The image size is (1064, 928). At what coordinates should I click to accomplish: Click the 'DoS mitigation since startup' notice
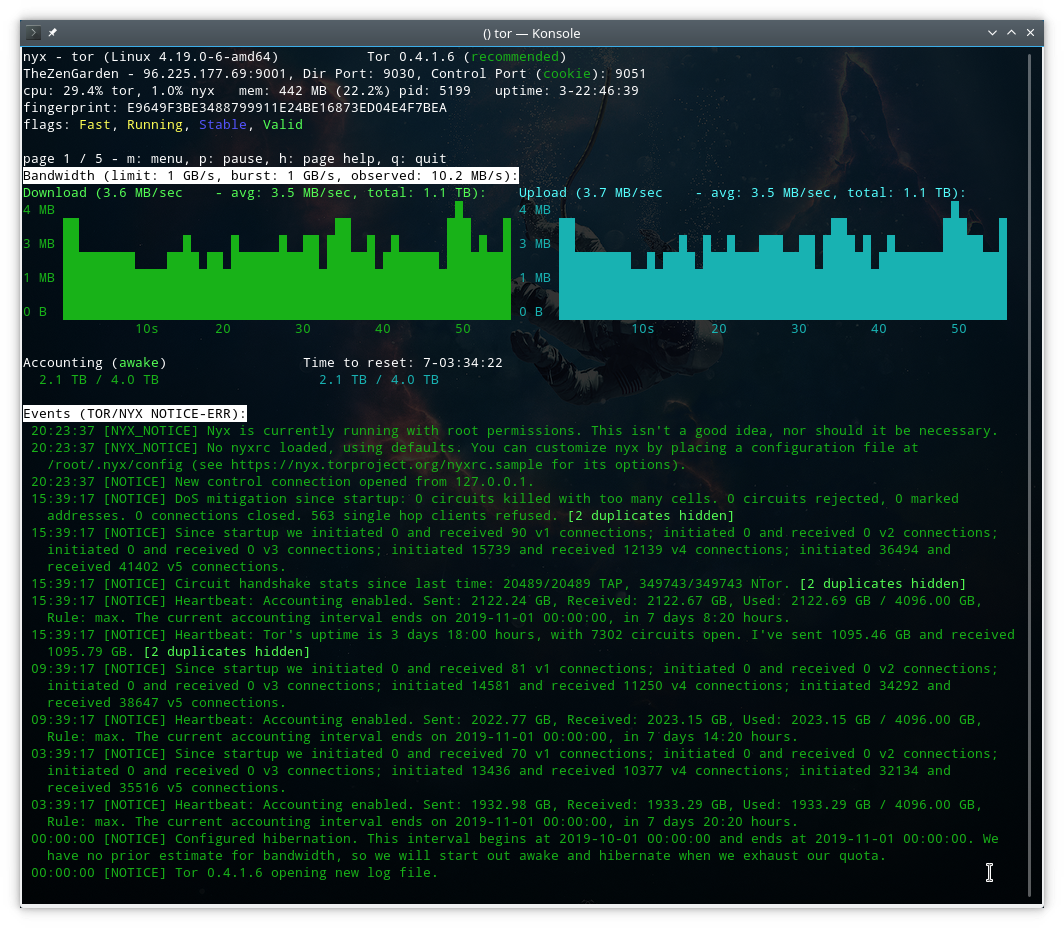(495, 507)
